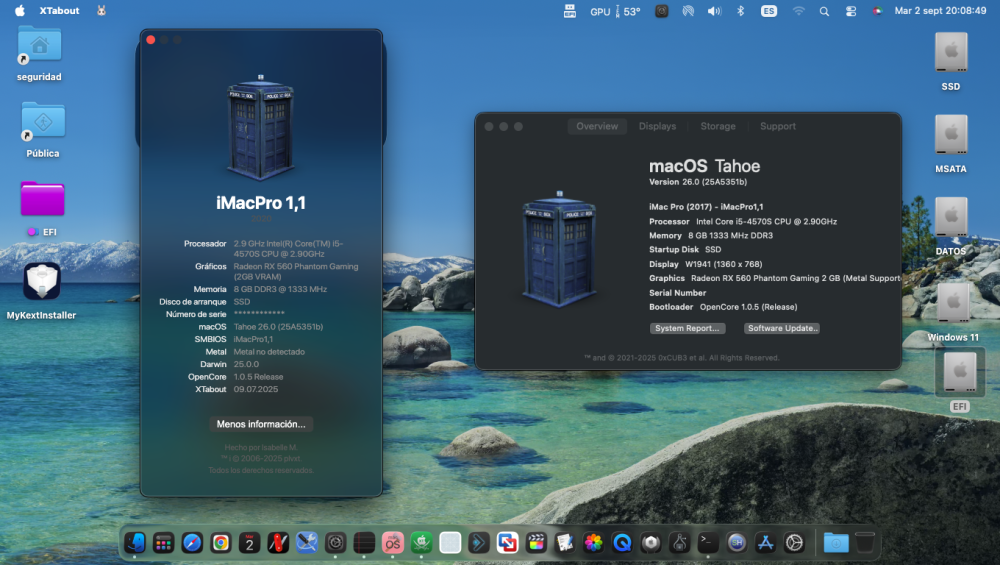This screenshot has width=1000, height=565.
Task: Open the wrench-and-screwdriver utility in Dock
Action: coord(307,543)
